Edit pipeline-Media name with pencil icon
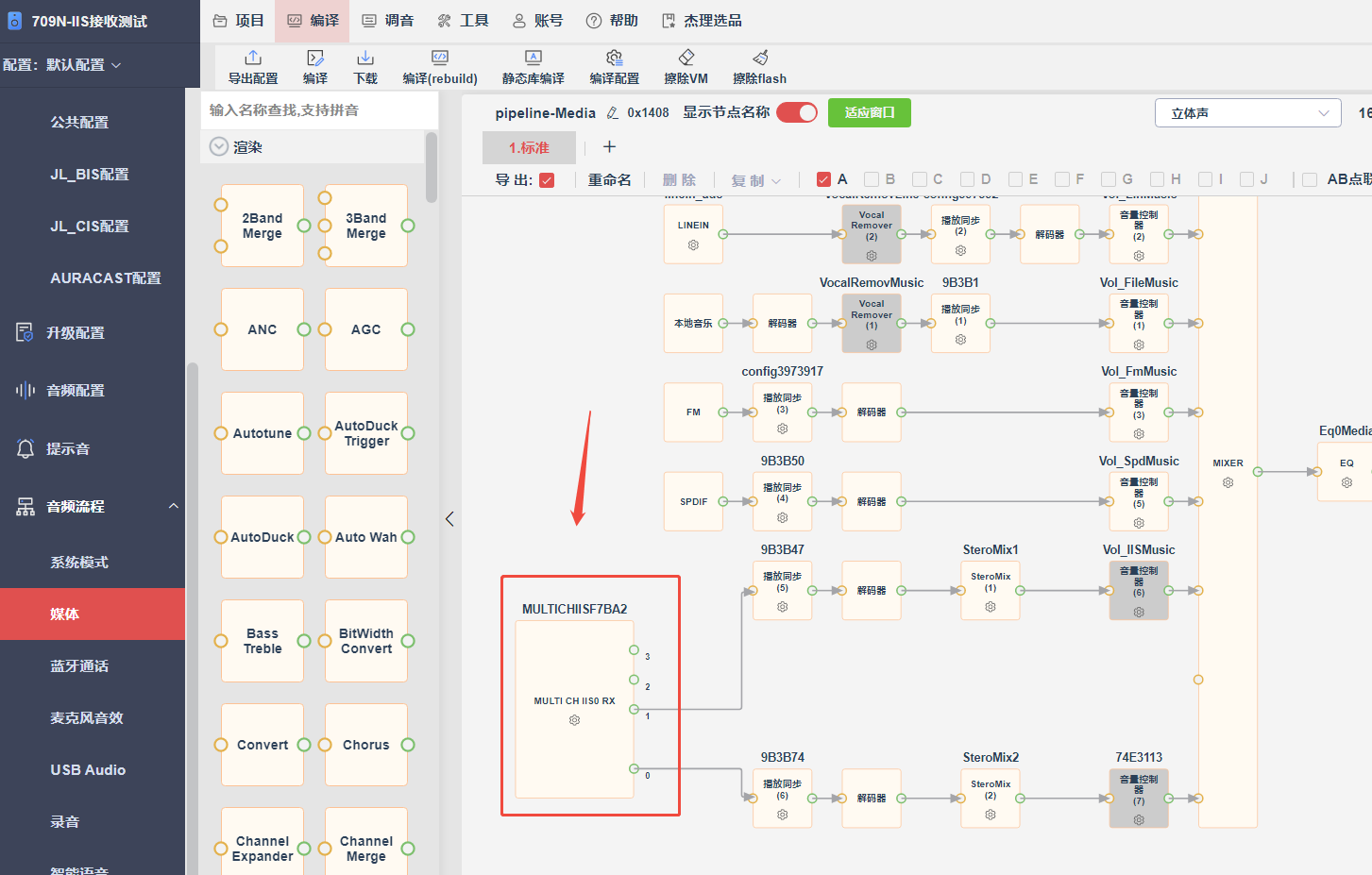 (613, 113)
